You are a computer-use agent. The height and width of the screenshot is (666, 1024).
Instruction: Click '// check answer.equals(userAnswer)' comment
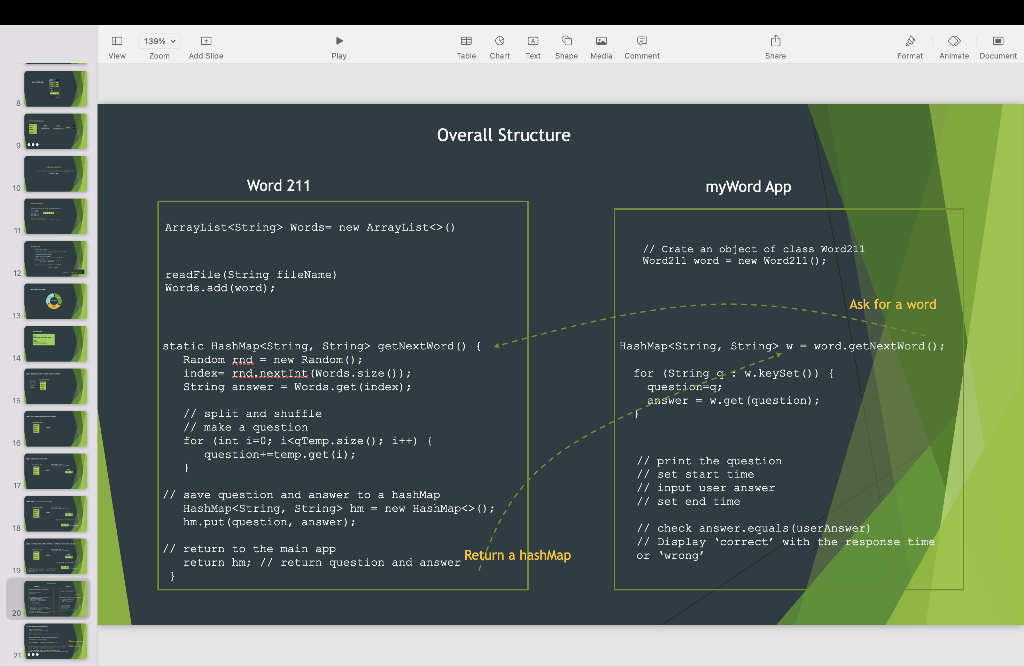click(754, 528)
